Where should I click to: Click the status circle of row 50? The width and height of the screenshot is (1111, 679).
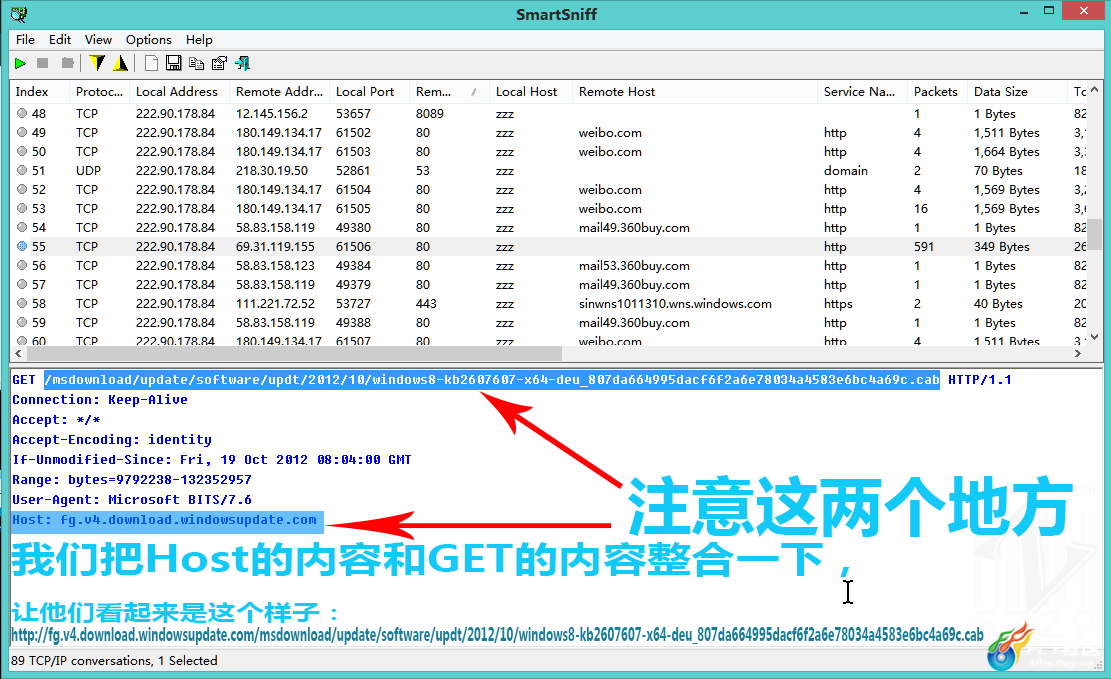click(22, 152)
